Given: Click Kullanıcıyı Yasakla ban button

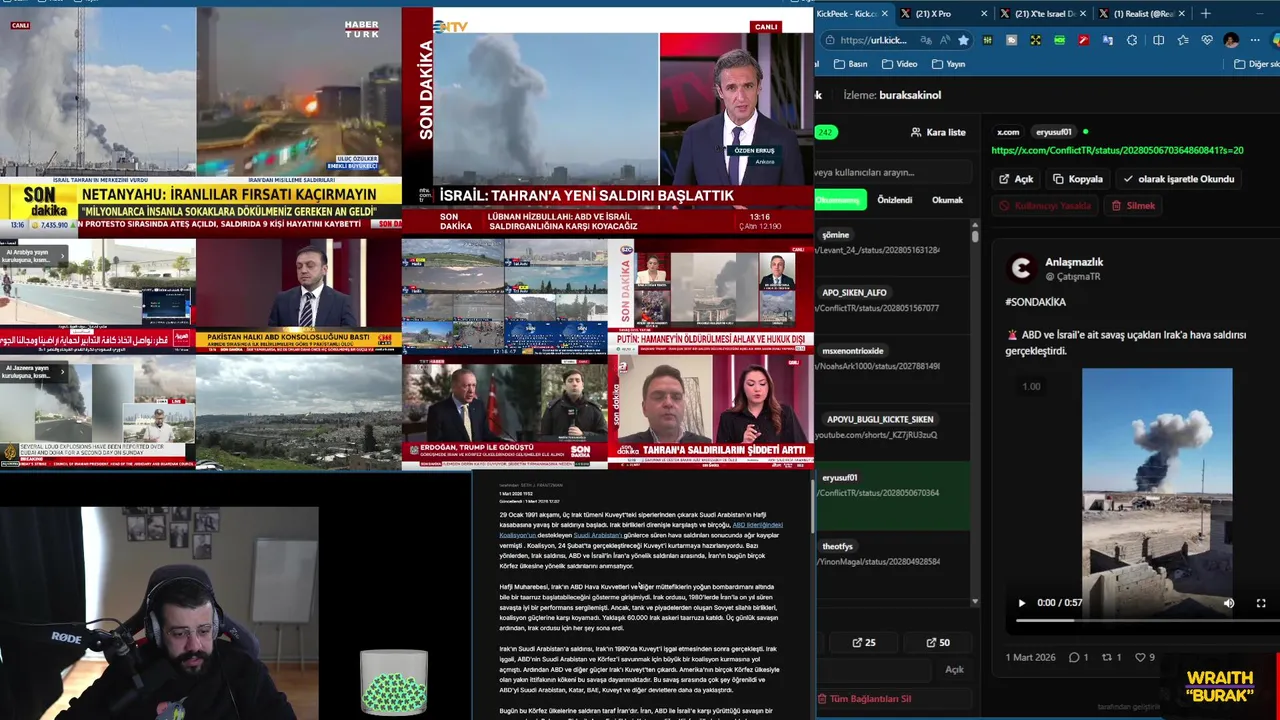Looking at the screenshot, I should click(x=1045, y=206).
